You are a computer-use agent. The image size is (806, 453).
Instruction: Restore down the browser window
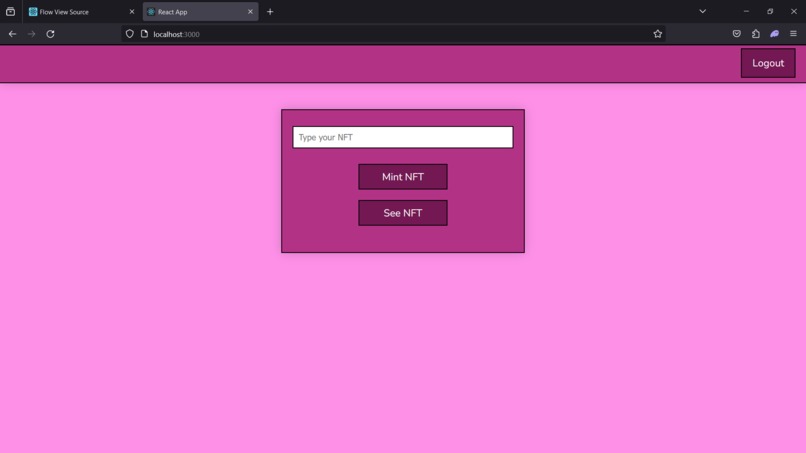point(770,11)
